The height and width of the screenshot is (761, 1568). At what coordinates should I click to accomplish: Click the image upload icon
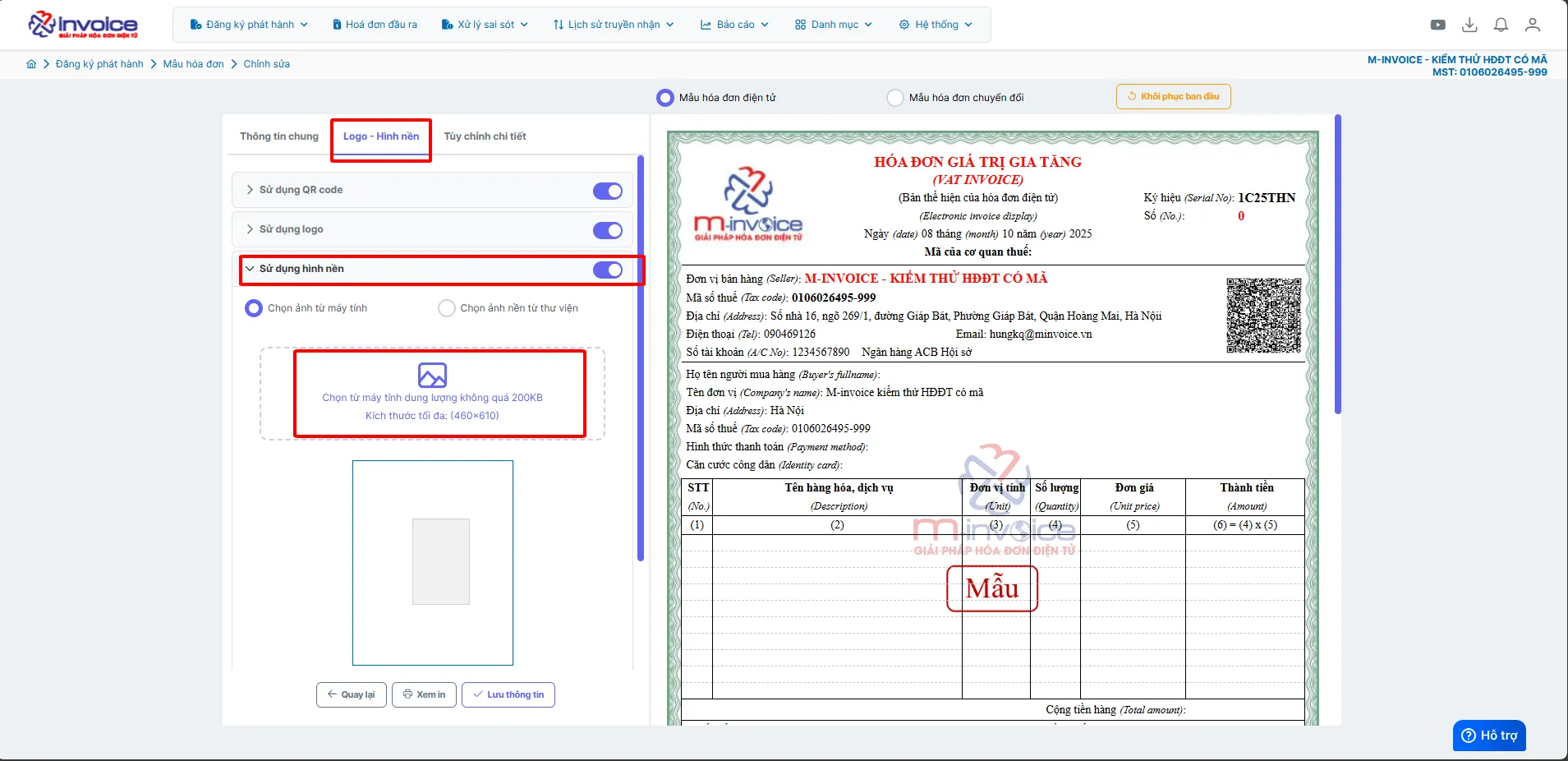tap(432, 375)
